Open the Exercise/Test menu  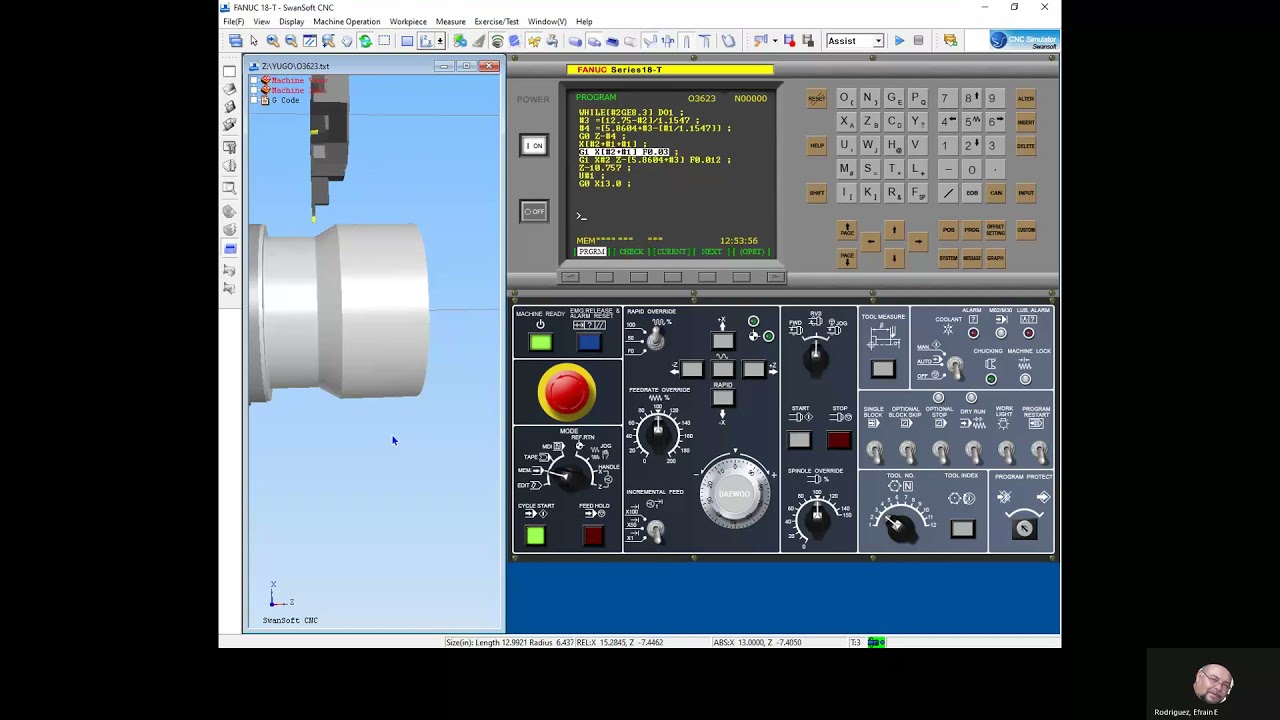(497, 21)
